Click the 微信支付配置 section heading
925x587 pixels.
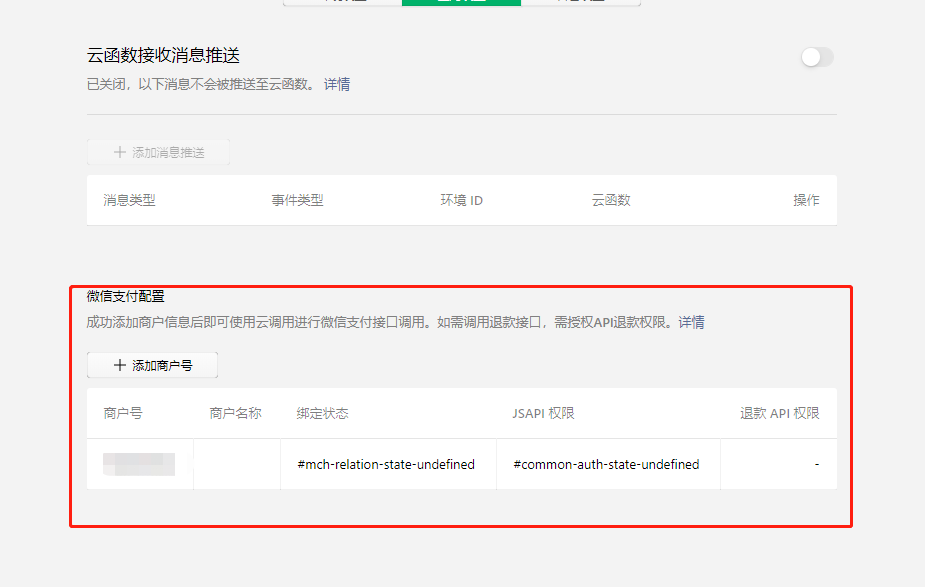(x=126, y=296)
